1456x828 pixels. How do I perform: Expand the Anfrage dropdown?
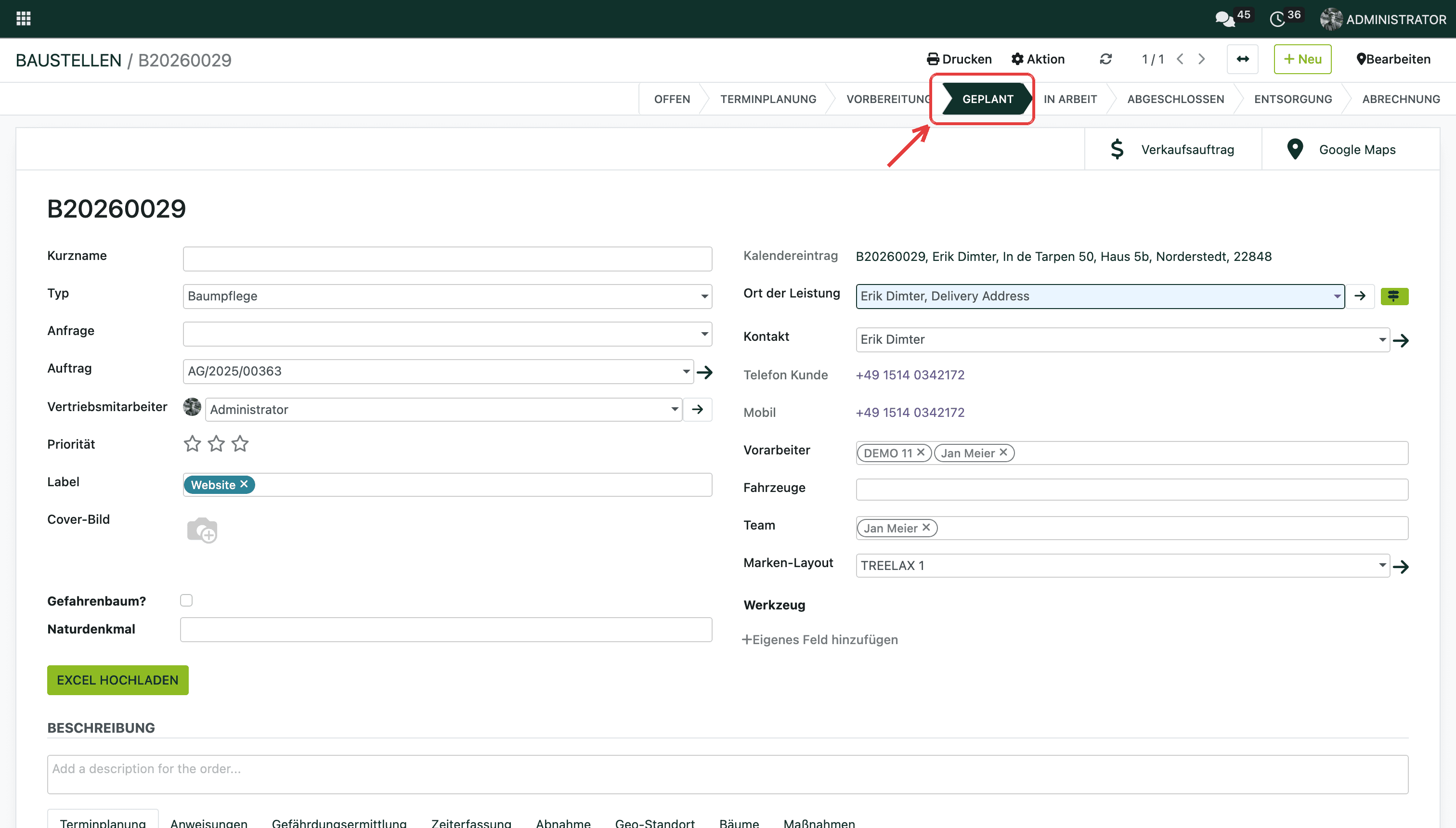(x=704, y=334)
